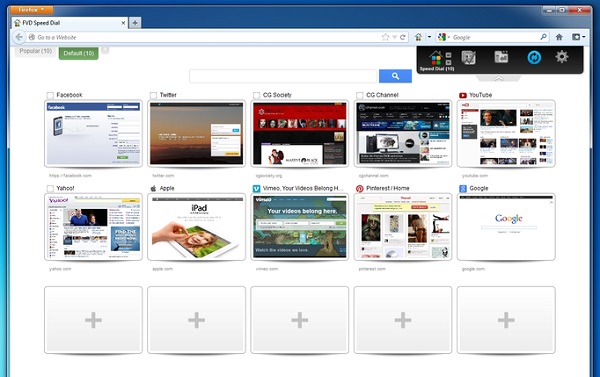Viewport: 600px width, 377px height.
Task: Add dial using empty tile under Yahoo
Action: (93, 320)
